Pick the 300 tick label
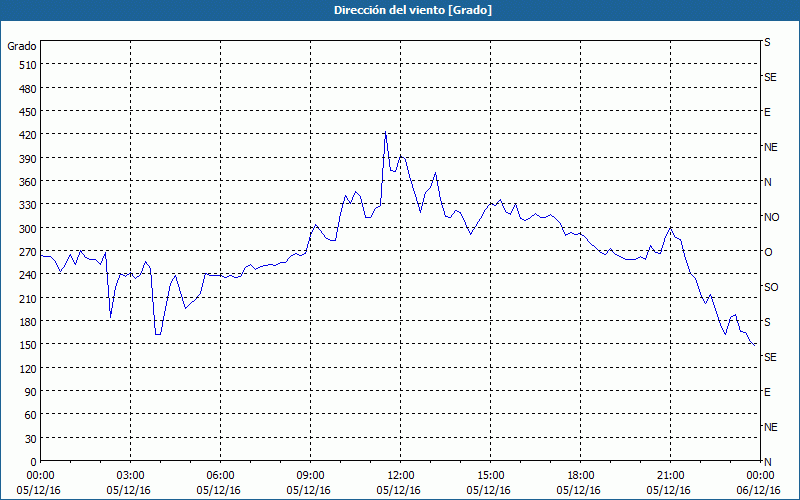The width and height of the screenshot is (800, 500). [x=29, y=229]
